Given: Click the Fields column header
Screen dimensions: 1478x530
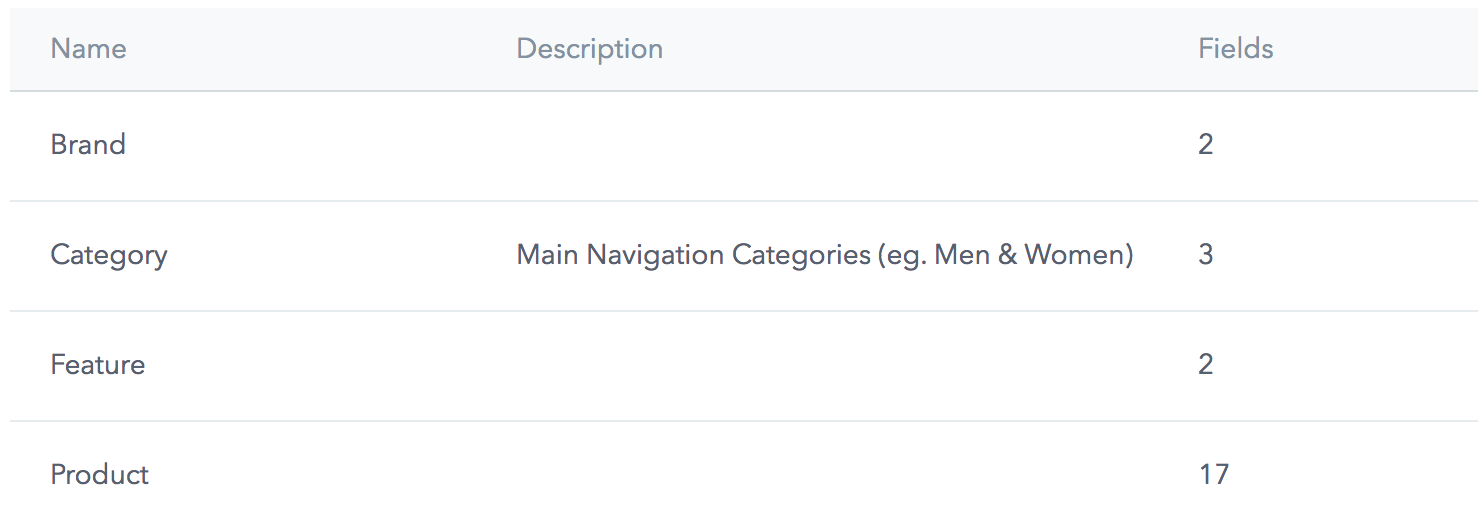Looking at the screenshot, I should 1235,49.
